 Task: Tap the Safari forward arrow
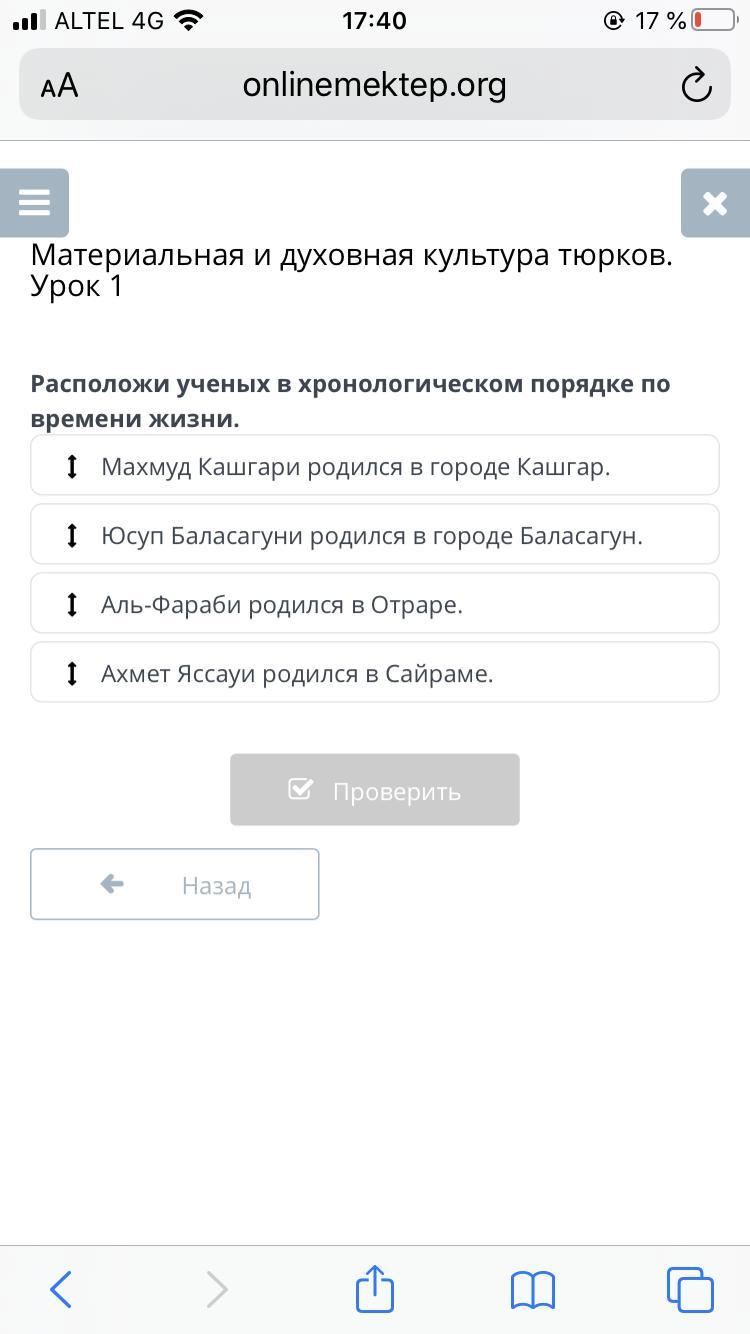217,1289
